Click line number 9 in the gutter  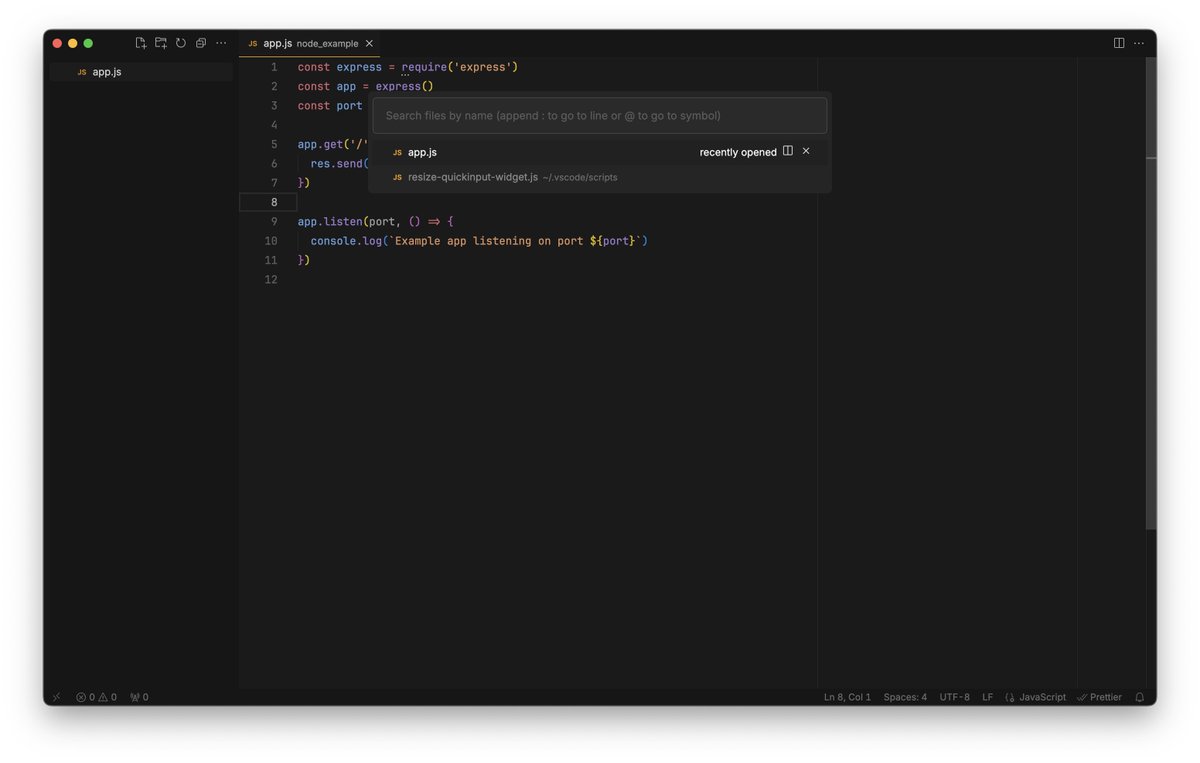tap(274, 222)
